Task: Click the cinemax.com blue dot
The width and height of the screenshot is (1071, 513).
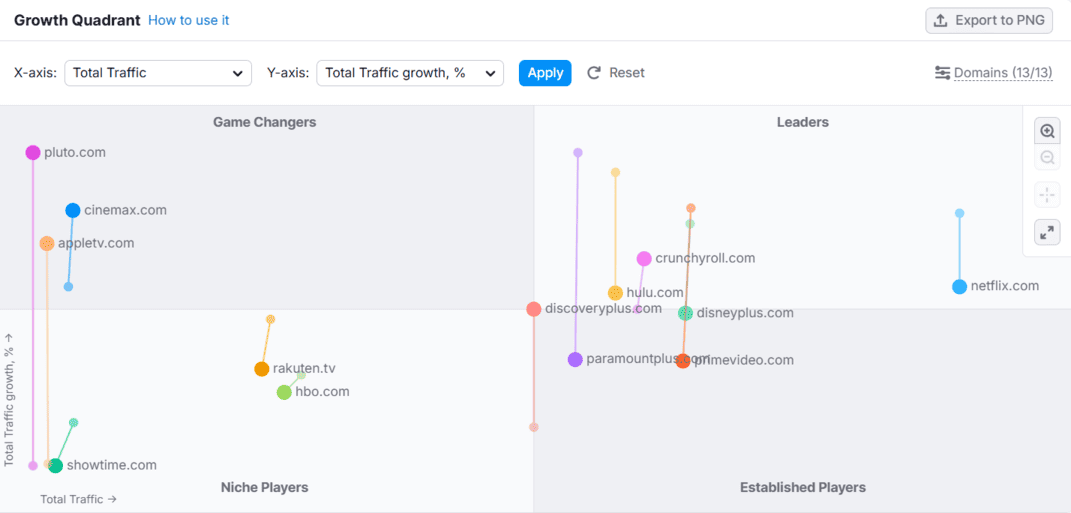Action: tap(73, 211)
